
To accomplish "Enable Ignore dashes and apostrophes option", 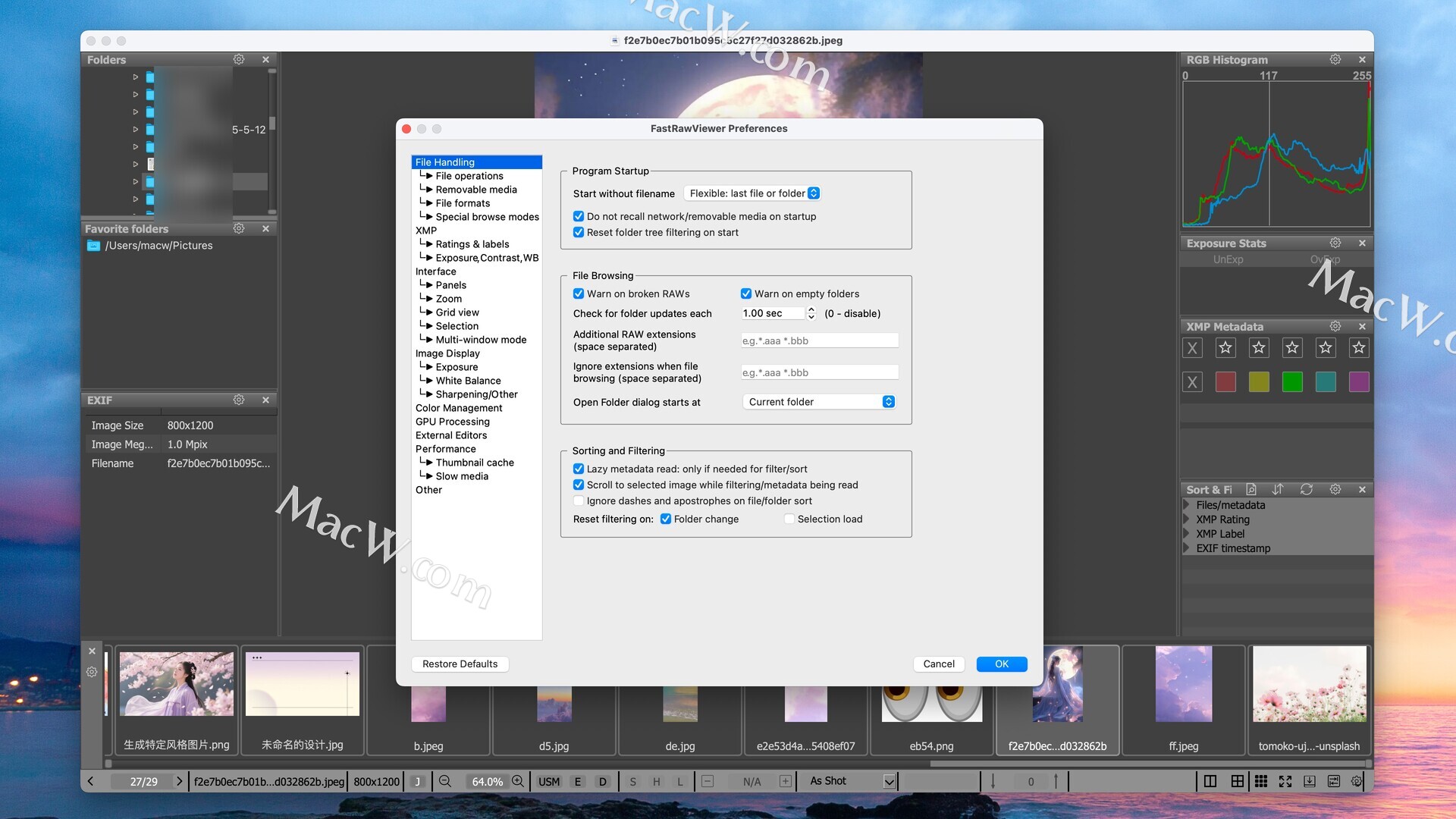I will 579,500.
